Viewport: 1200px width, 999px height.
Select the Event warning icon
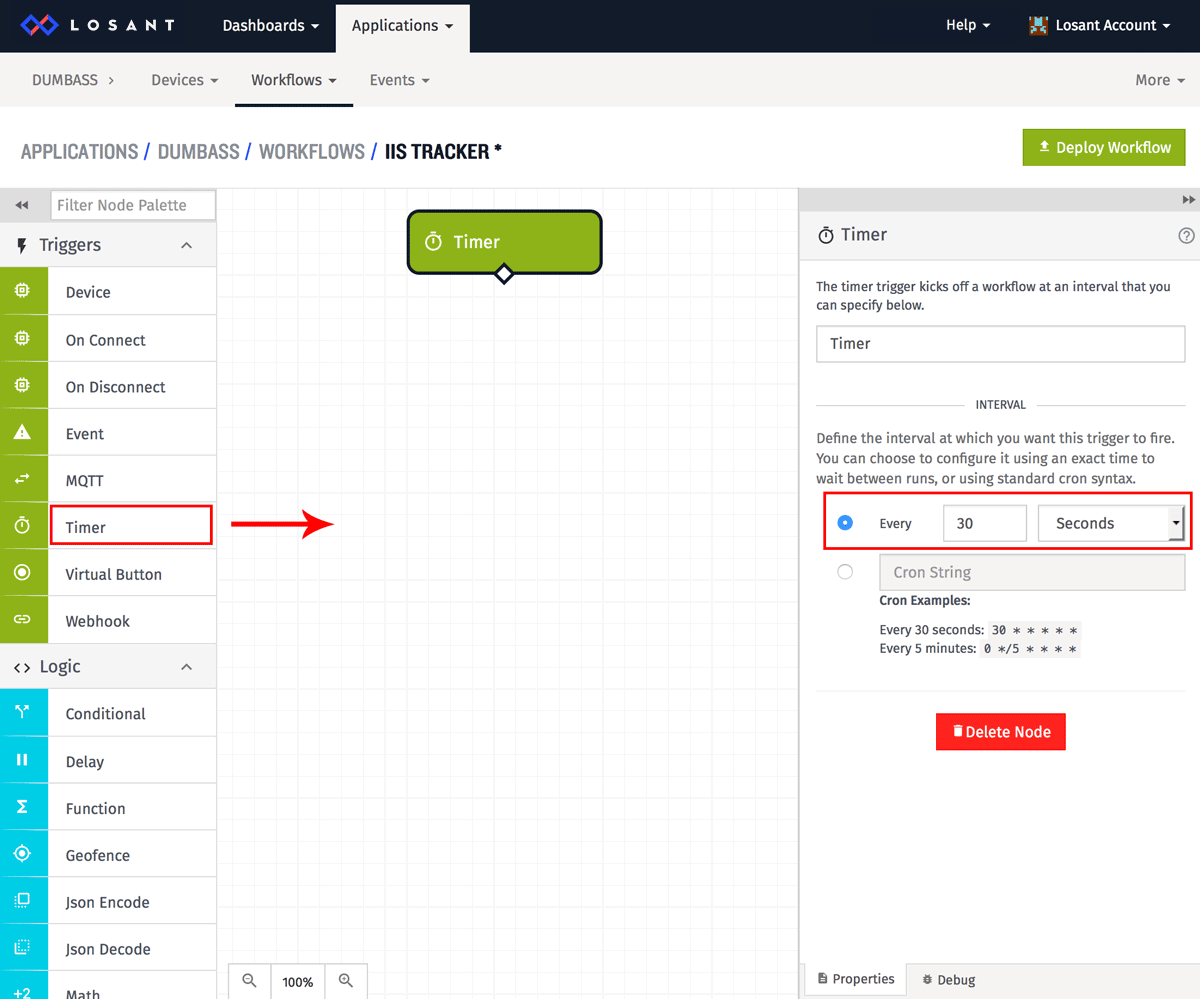[x=23, y=433]
